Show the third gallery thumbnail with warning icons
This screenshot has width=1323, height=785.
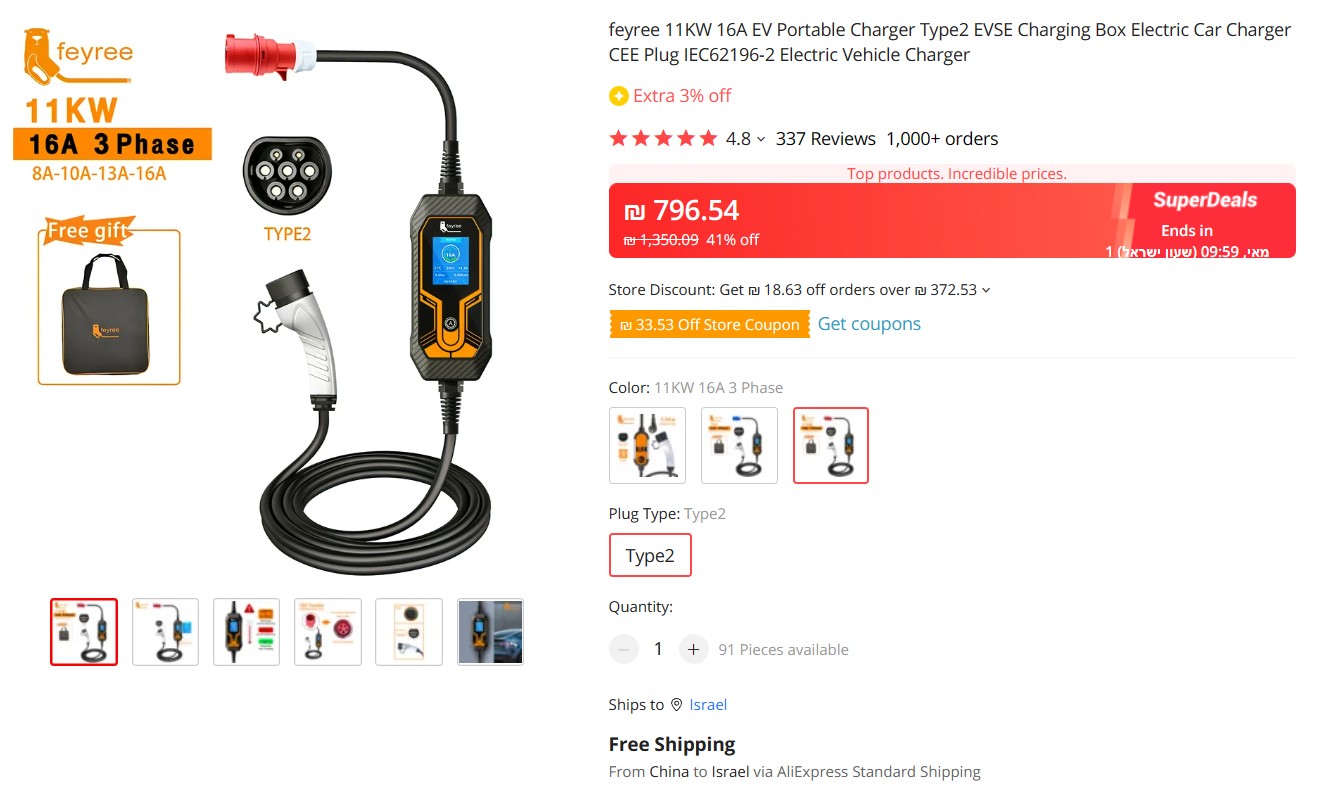point(246,632)
